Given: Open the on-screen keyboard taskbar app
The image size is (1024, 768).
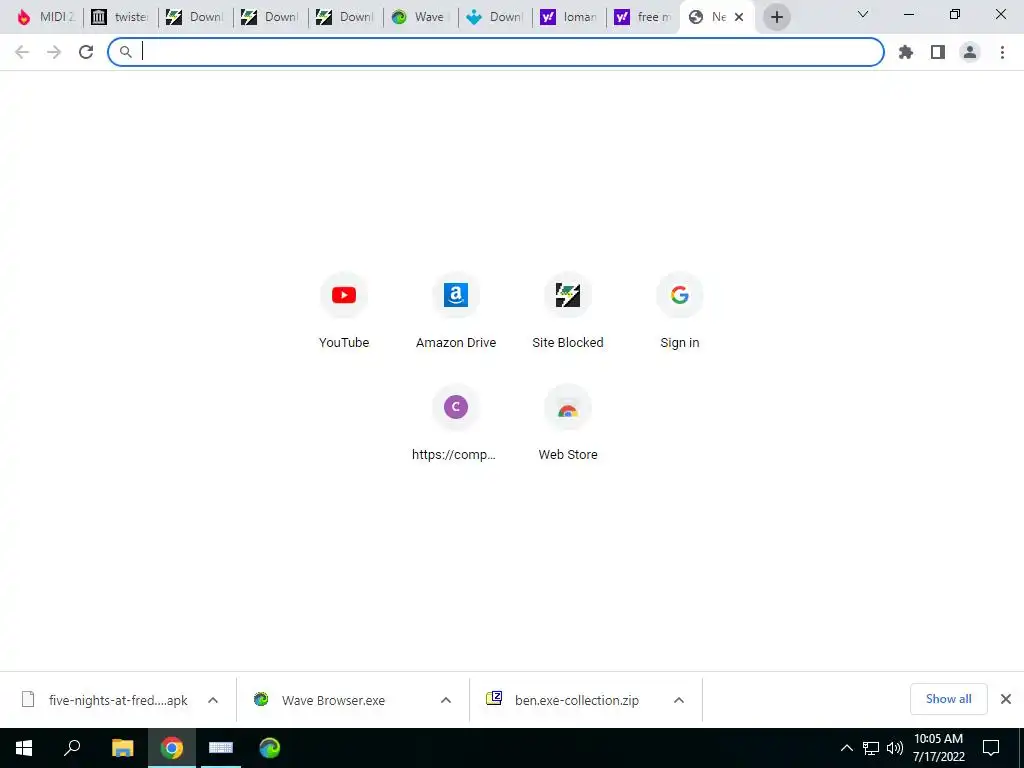Looking at the screenshot, I should coord(221,748).
